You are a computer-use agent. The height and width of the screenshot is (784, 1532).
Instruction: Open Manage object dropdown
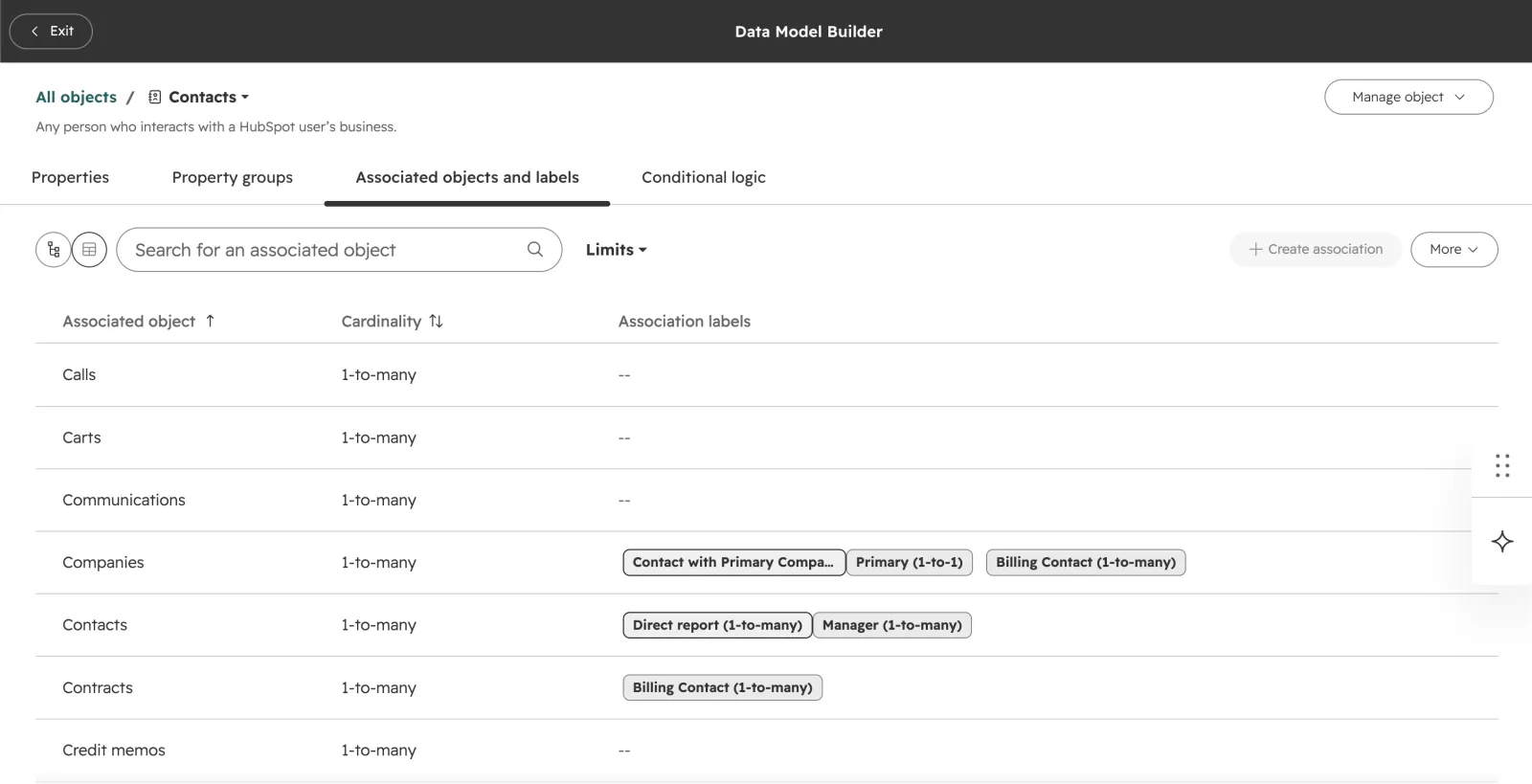[1408, 97]
